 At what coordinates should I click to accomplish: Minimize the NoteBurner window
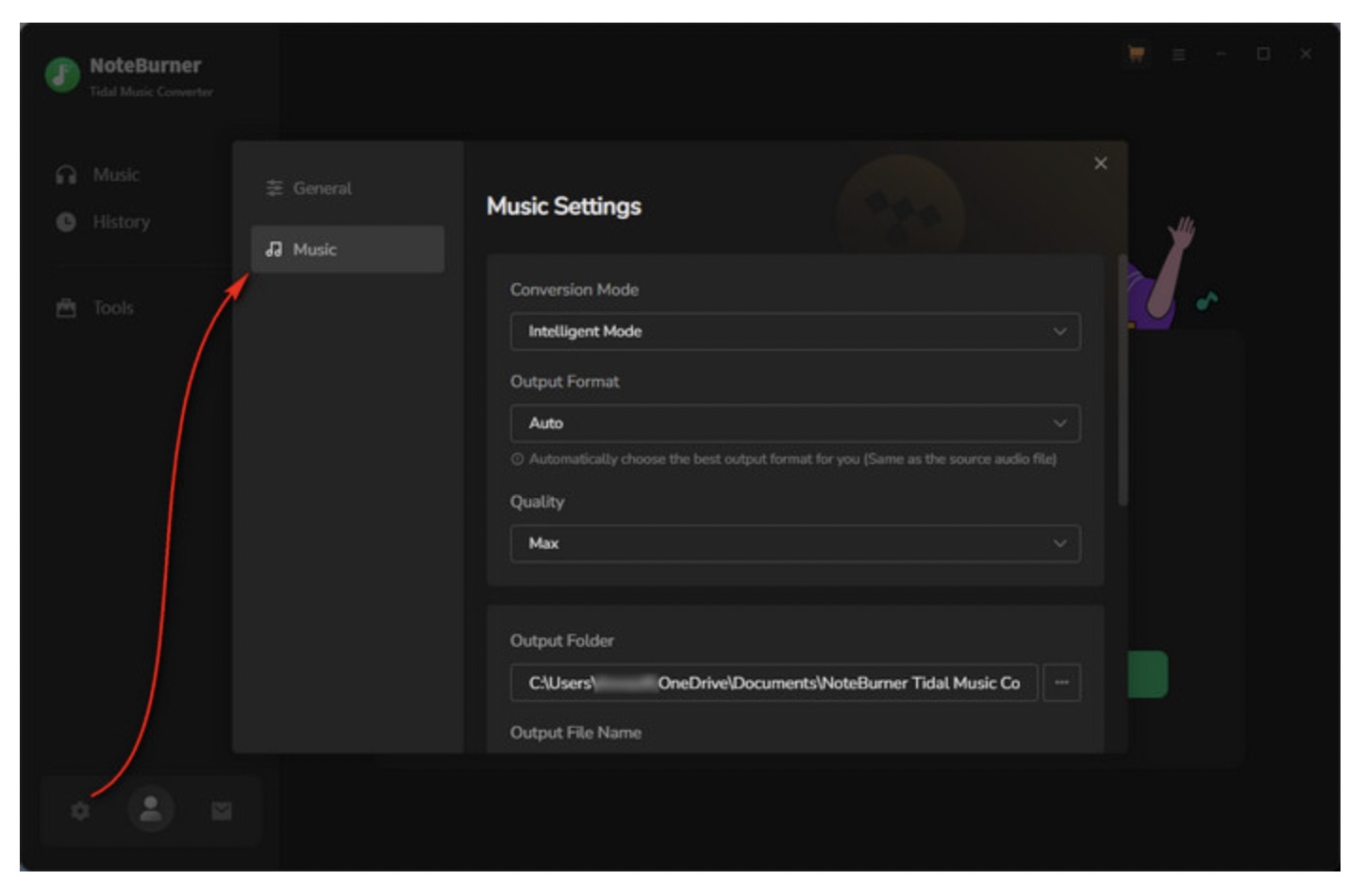pos(1222,54)
